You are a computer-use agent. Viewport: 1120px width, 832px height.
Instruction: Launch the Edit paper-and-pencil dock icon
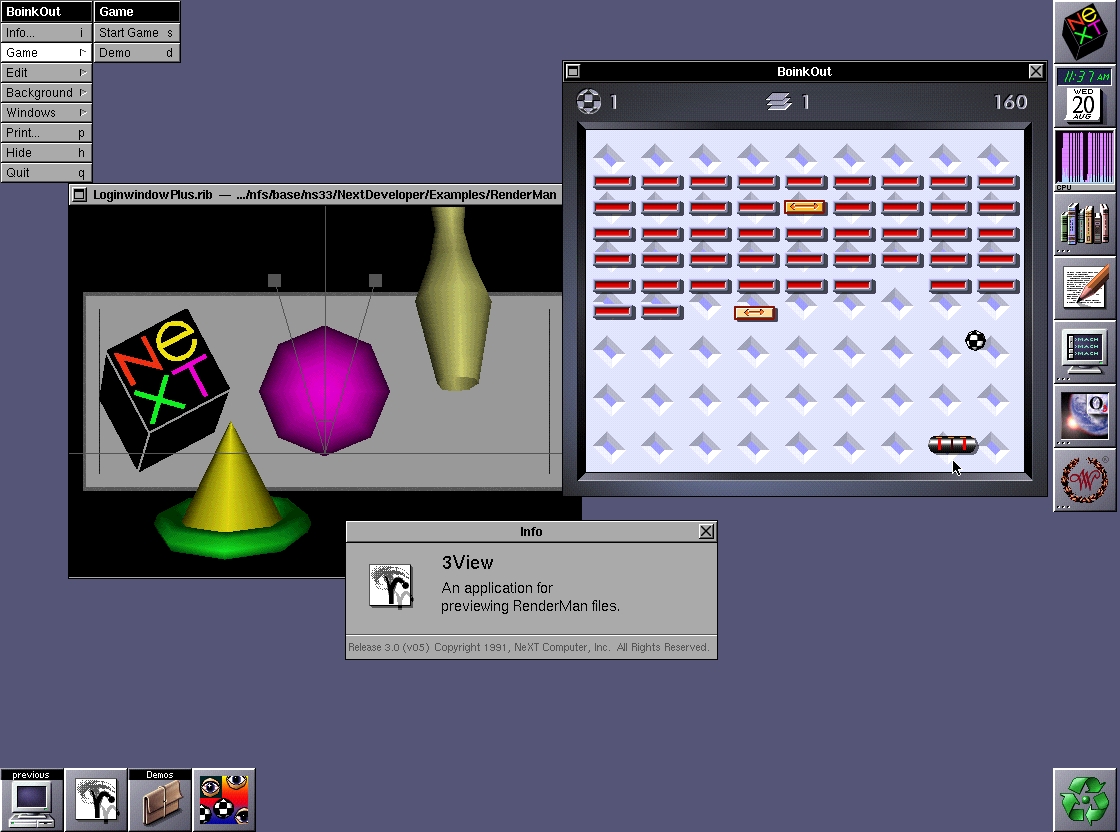click(x=1085, y=288)
